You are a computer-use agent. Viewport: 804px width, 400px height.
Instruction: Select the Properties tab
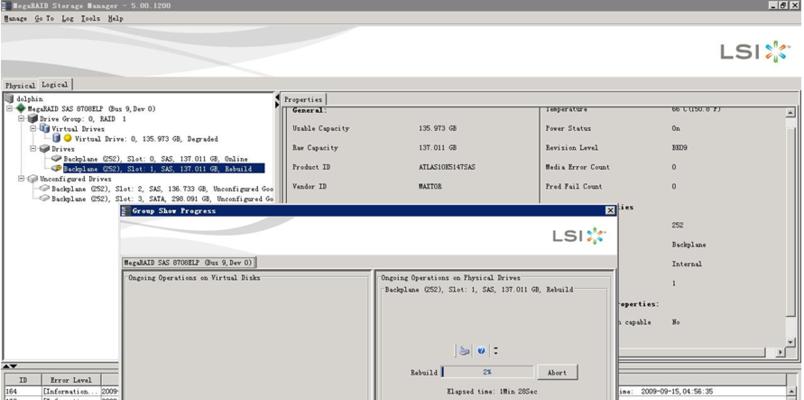(304, 99)
